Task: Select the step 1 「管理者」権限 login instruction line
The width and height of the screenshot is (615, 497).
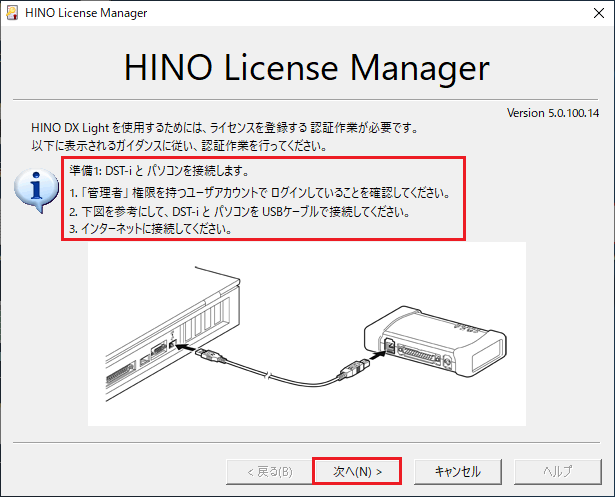Action: coord(259,193)
